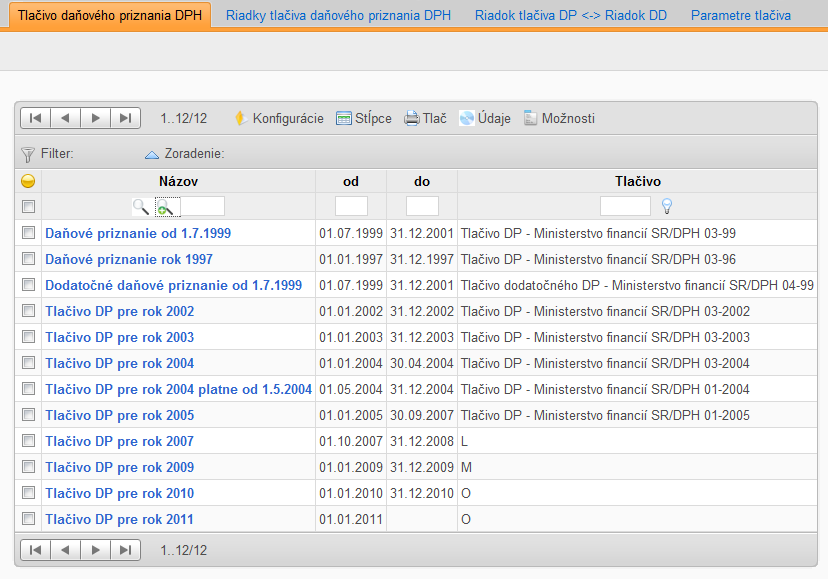Open link Dodatočné daňové priznanie od 1.7.1999
Screen dimensions: 828x579
173,285
